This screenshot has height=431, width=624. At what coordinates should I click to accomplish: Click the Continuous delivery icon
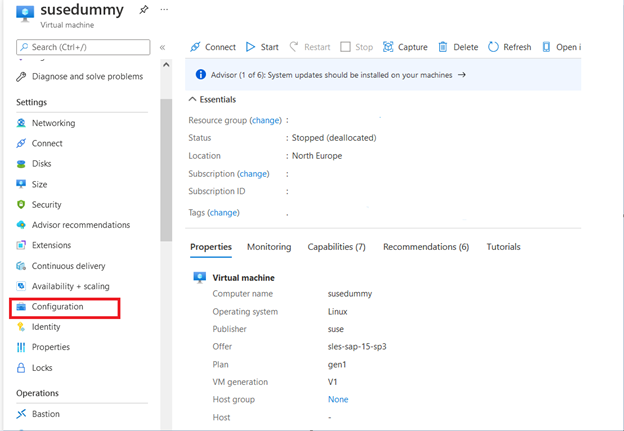pyautogui.click(x=21, y=266)
